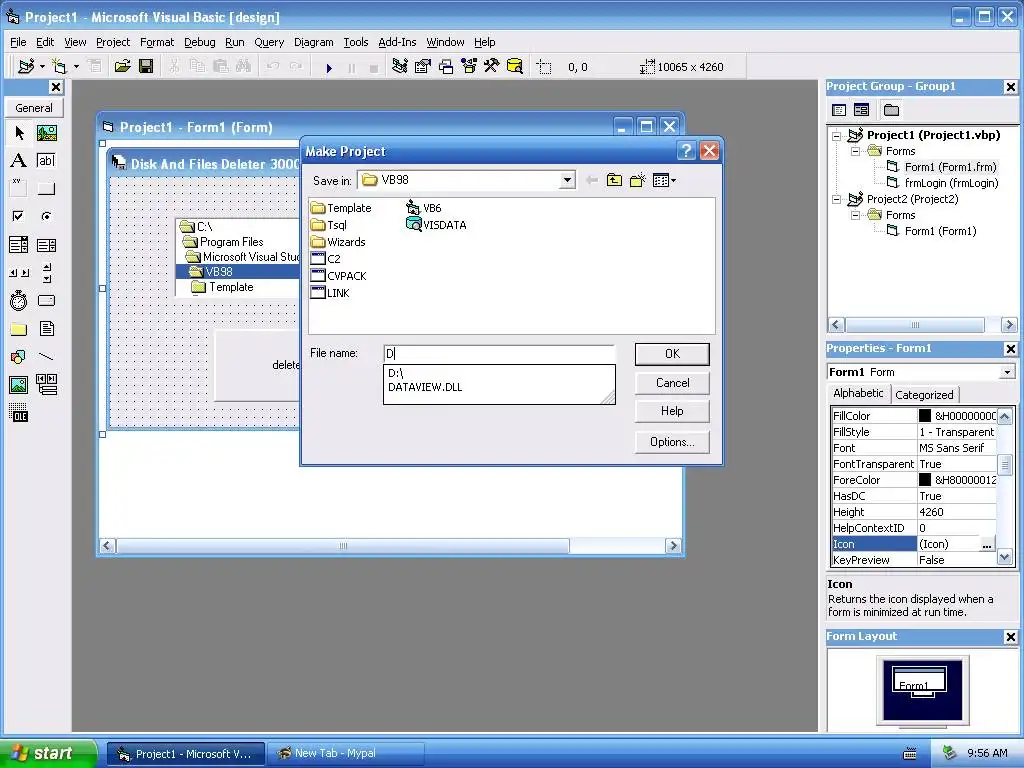The width and height of the screenshot is (1024, 768).
Task: Select the Shape control tool
Action: click(x=19, y=357)
